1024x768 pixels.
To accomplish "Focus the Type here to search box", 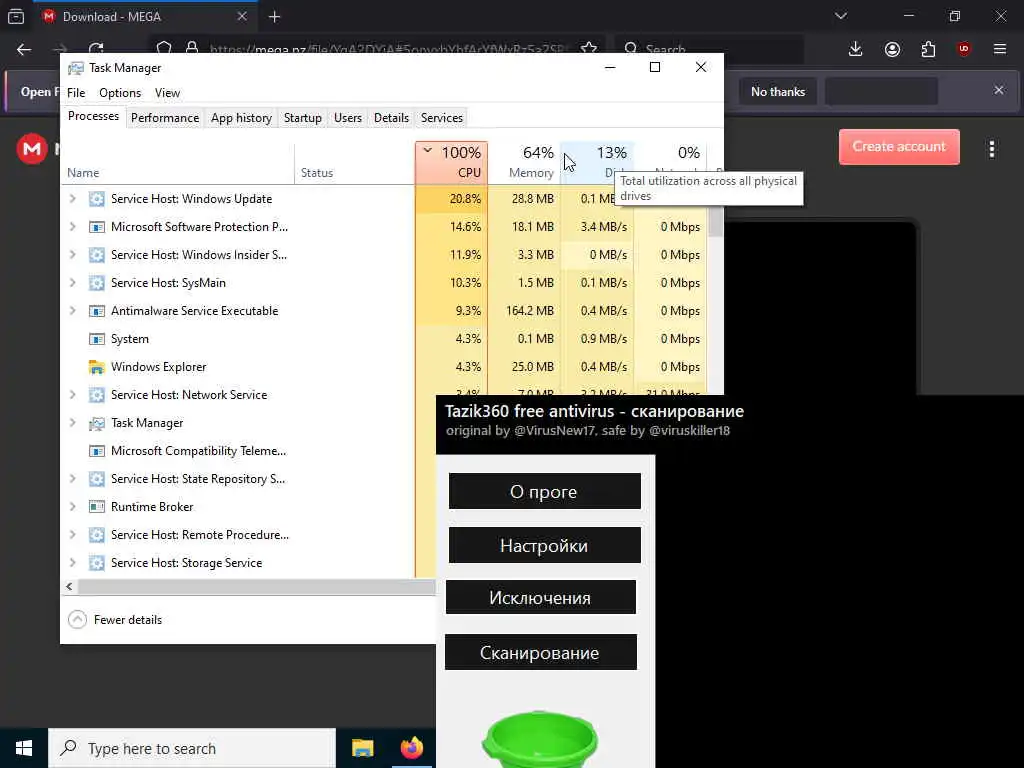I will (192, 748).
